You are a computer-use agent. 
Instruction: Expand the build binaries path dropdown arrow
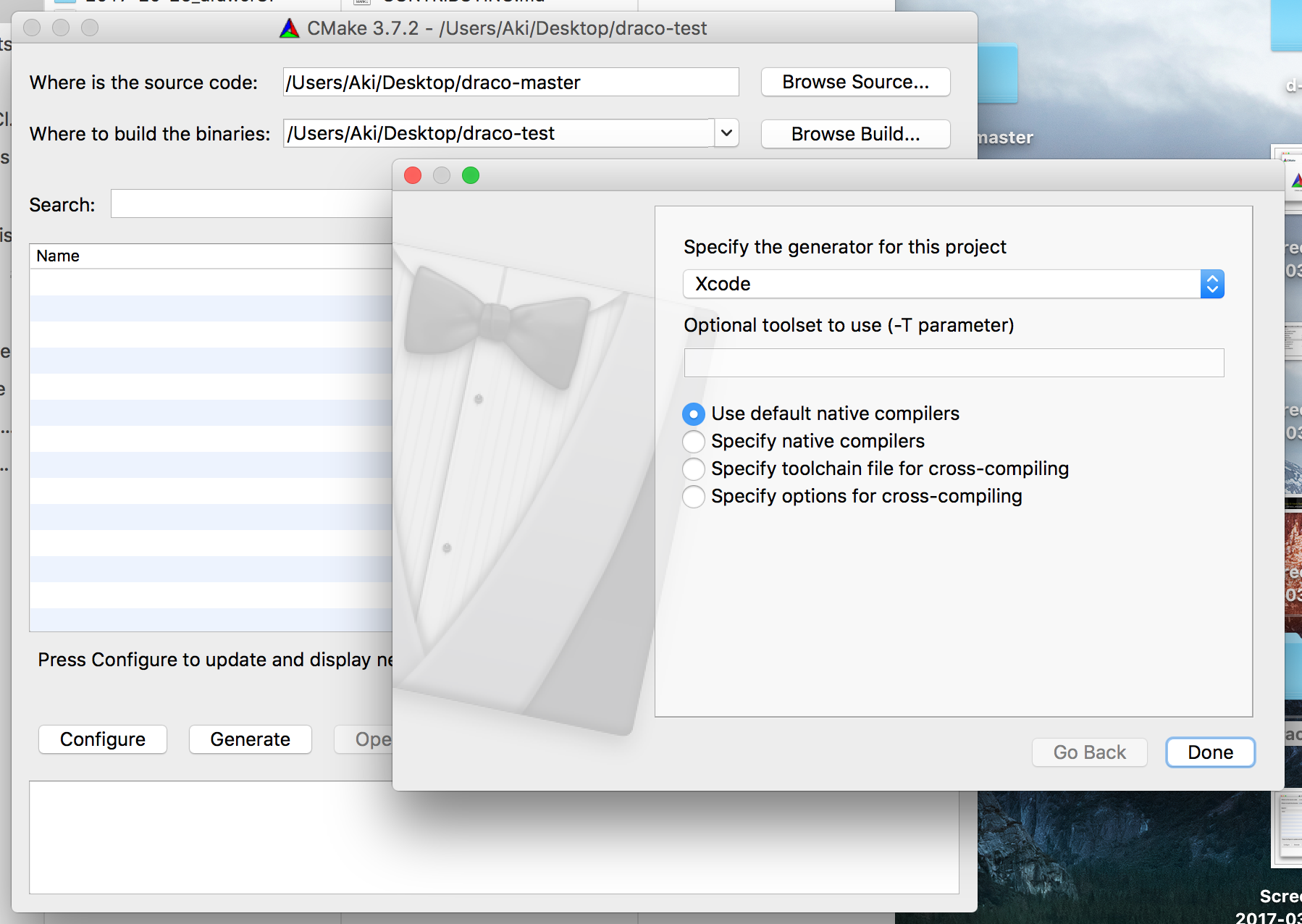pyautogui.click(x=726, y=133)
